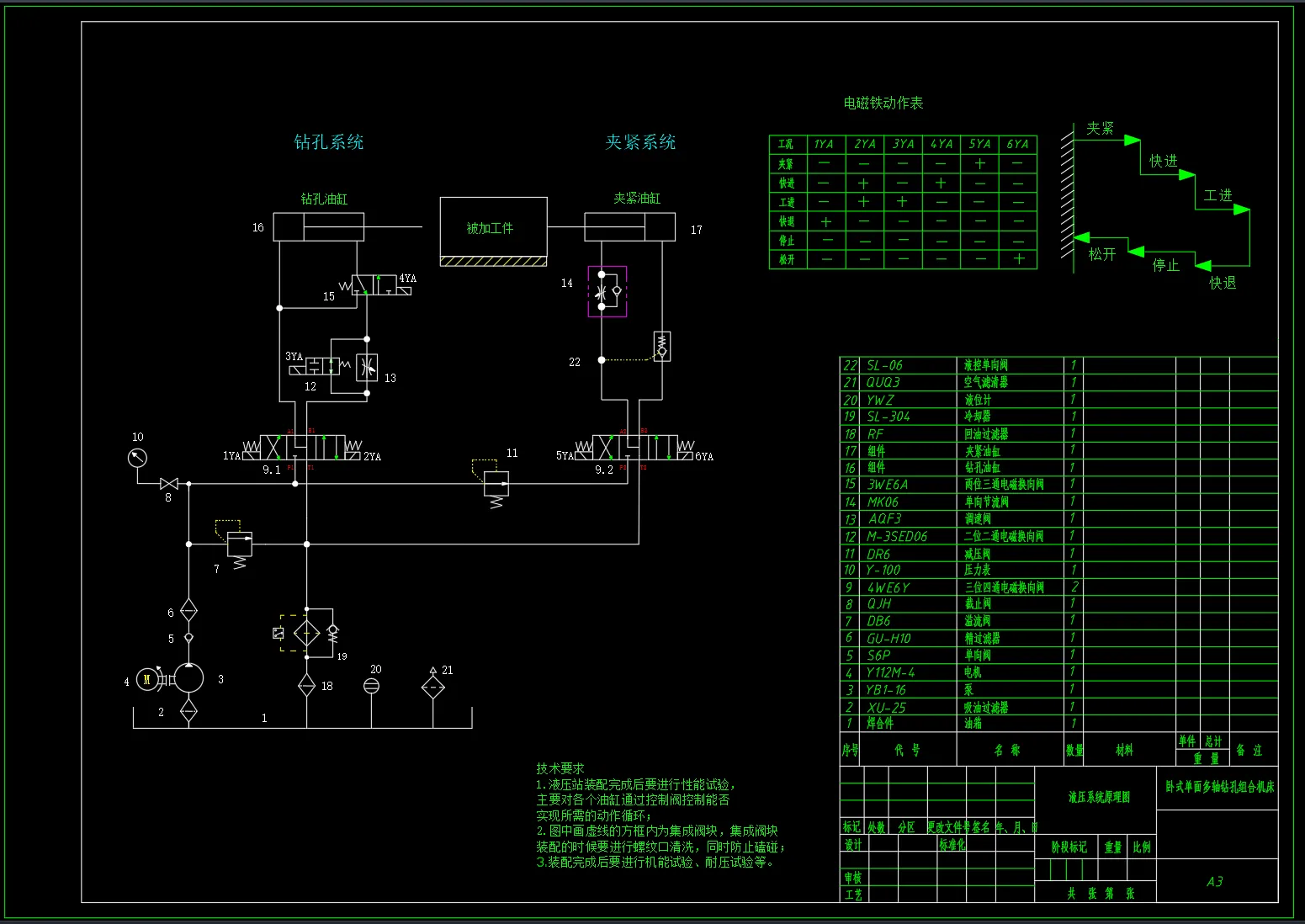Select the 快退 label in the cycle diagram
The image size is (1305, 924).
pos(1223,283)
